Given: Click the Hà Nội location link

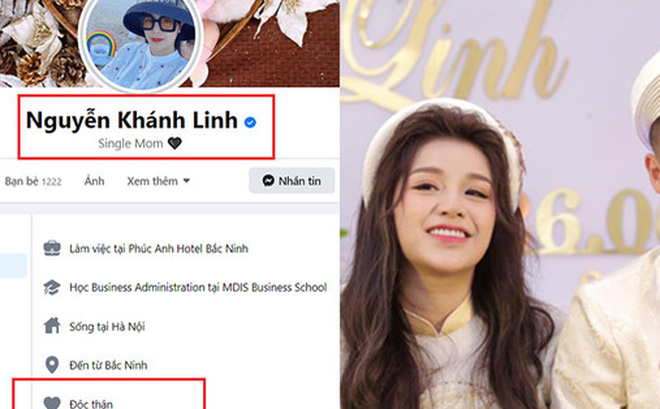Looking at the screenshot, I should coord(128,327).
